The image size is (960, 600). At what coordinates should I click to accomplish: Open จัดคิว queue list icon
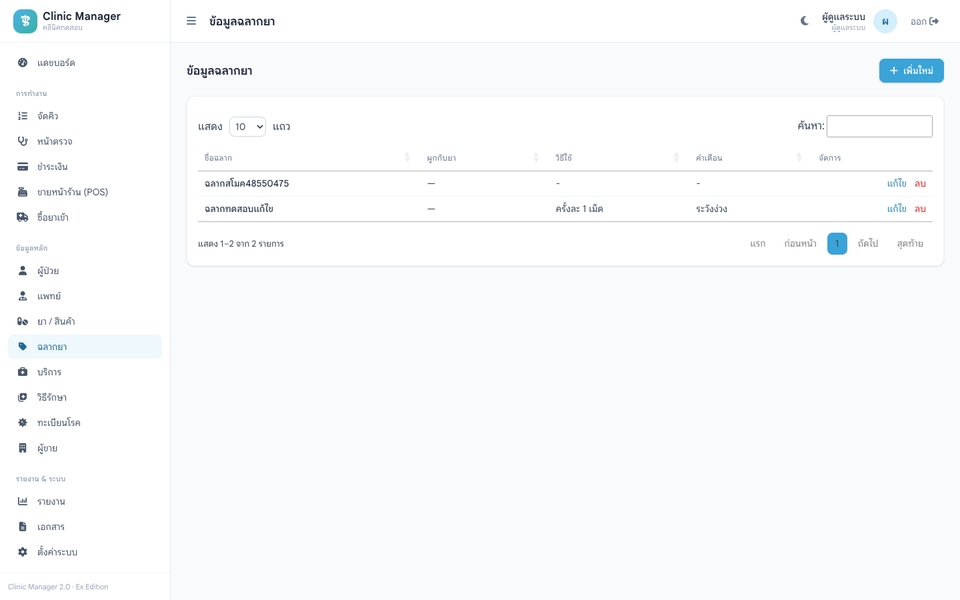click(x=23, y=116)
